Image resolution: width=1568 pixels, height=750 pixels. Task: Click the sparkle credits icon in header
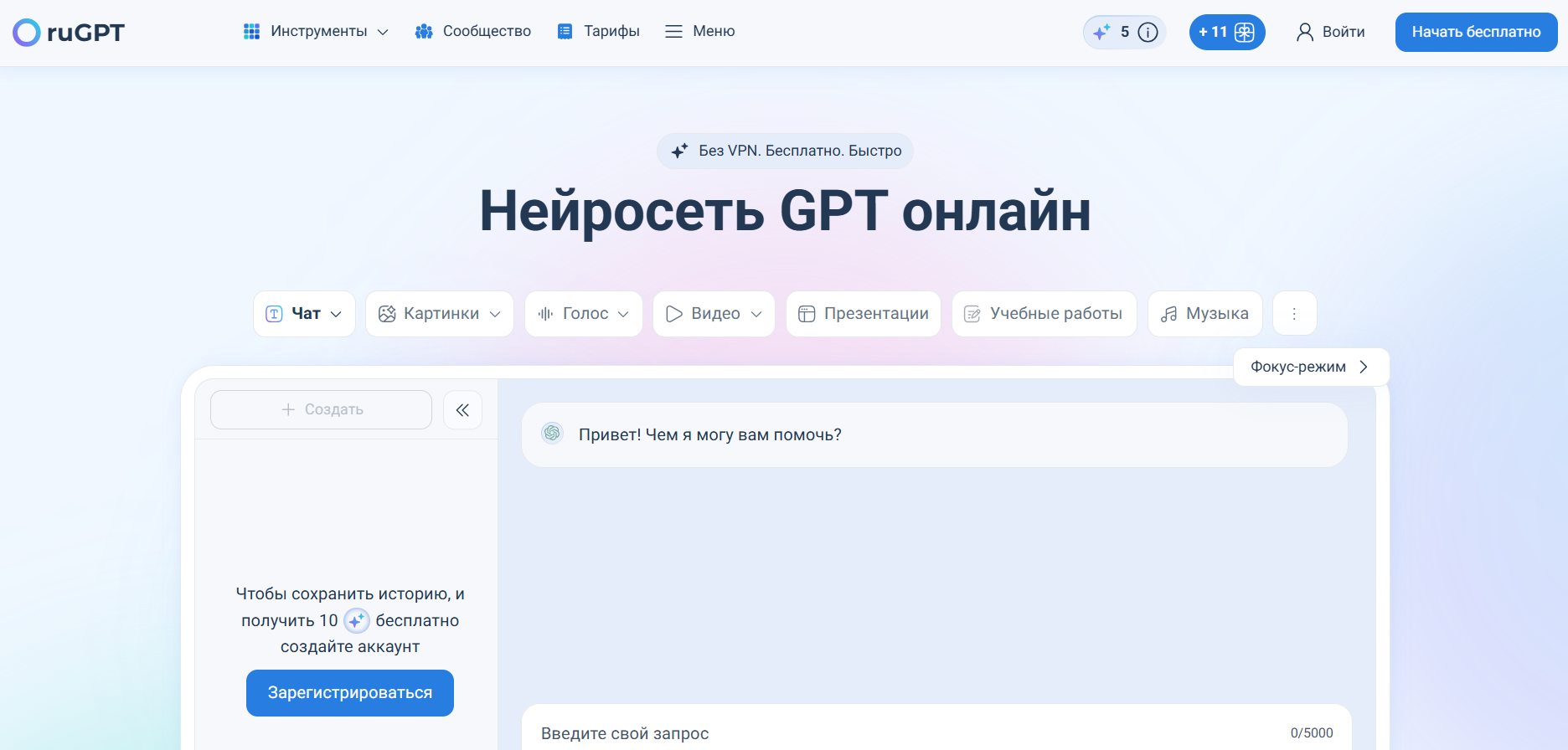[1101, 33]
